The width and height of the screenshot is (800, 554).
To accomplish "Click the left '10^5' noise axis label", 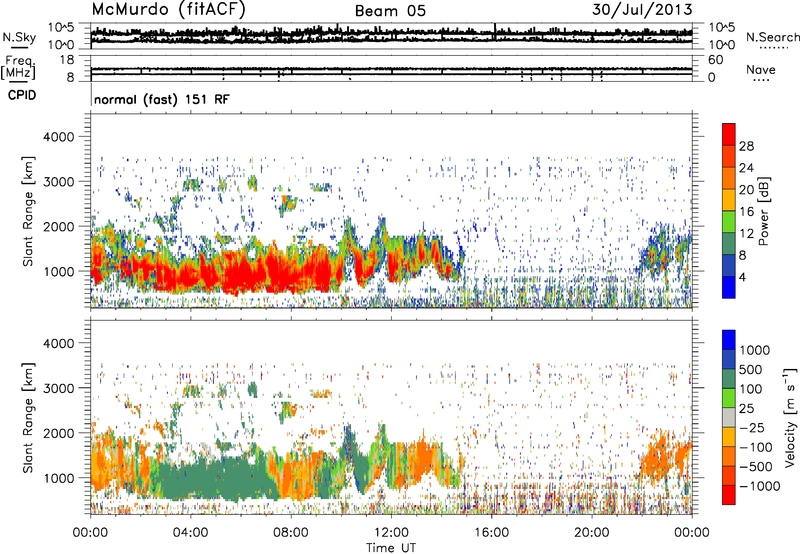I will coord(61,27).
